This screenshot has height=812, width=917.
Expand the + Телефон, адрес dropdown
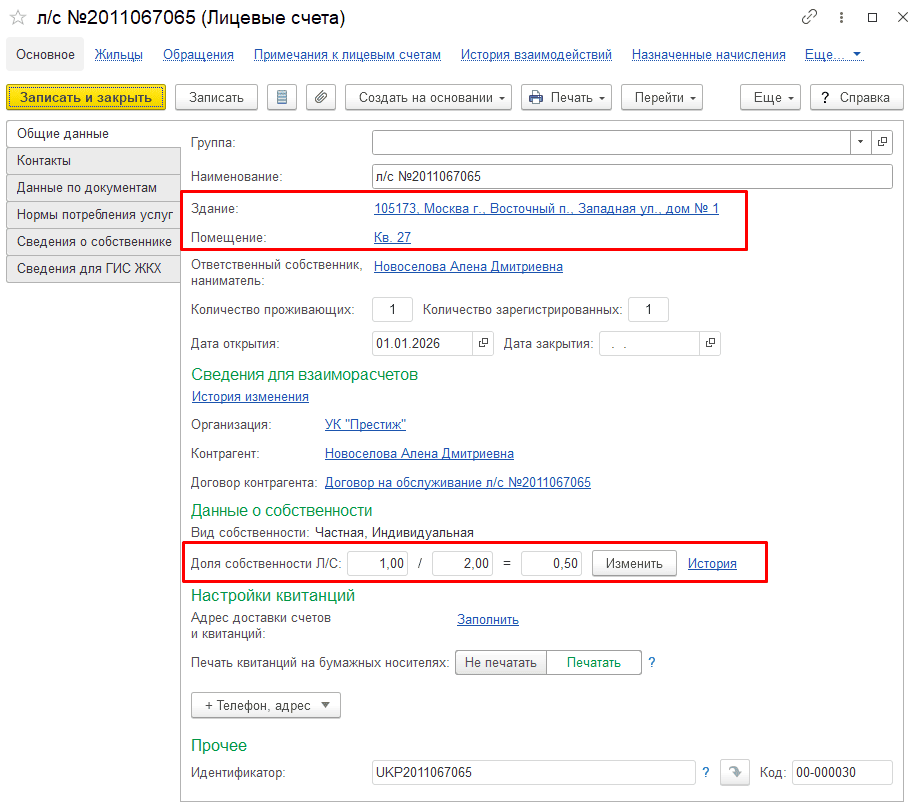click(266, 706)
